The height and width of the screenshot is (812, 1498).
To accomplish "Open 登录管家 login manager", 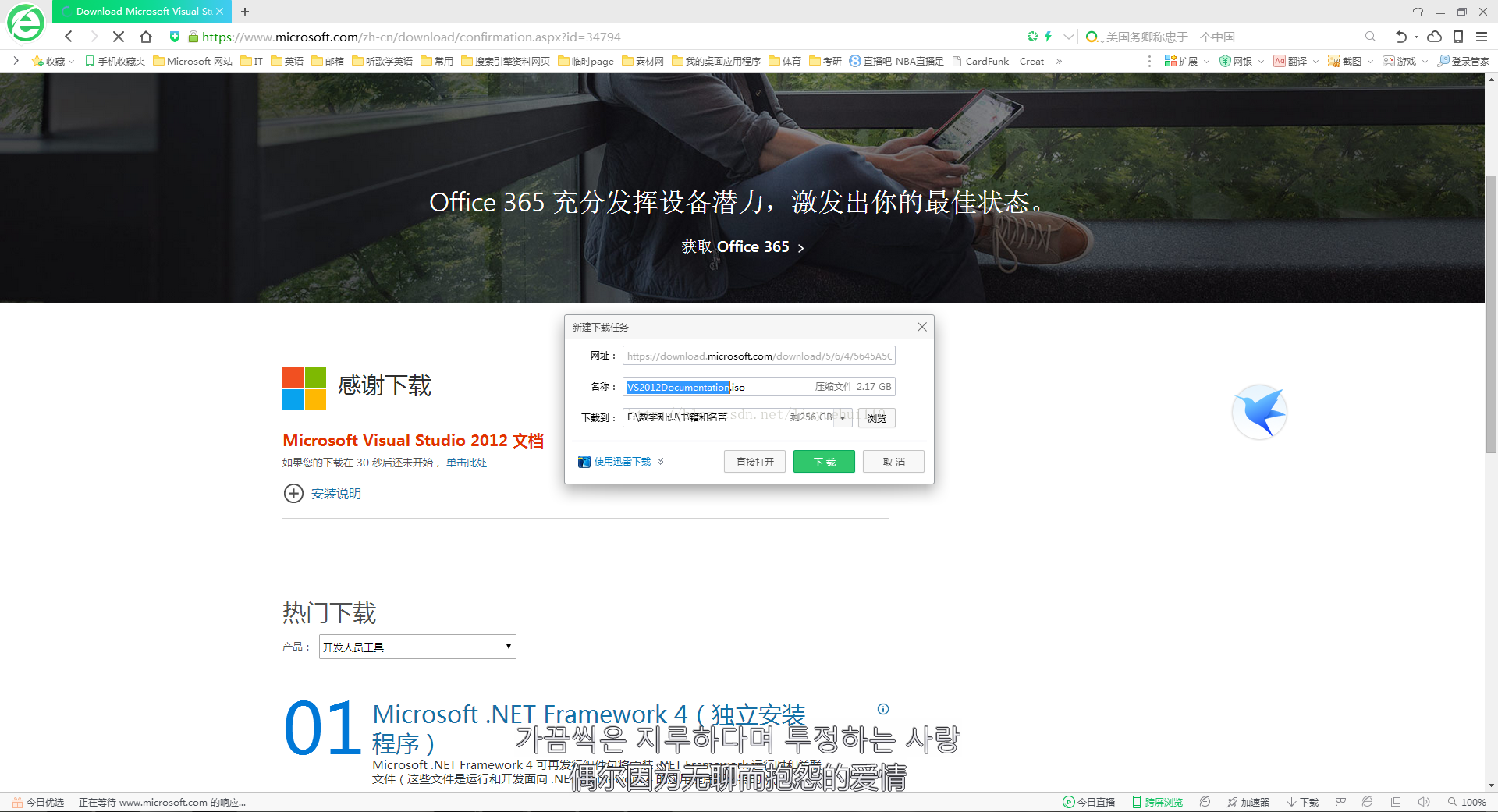I will (1463, 61).
